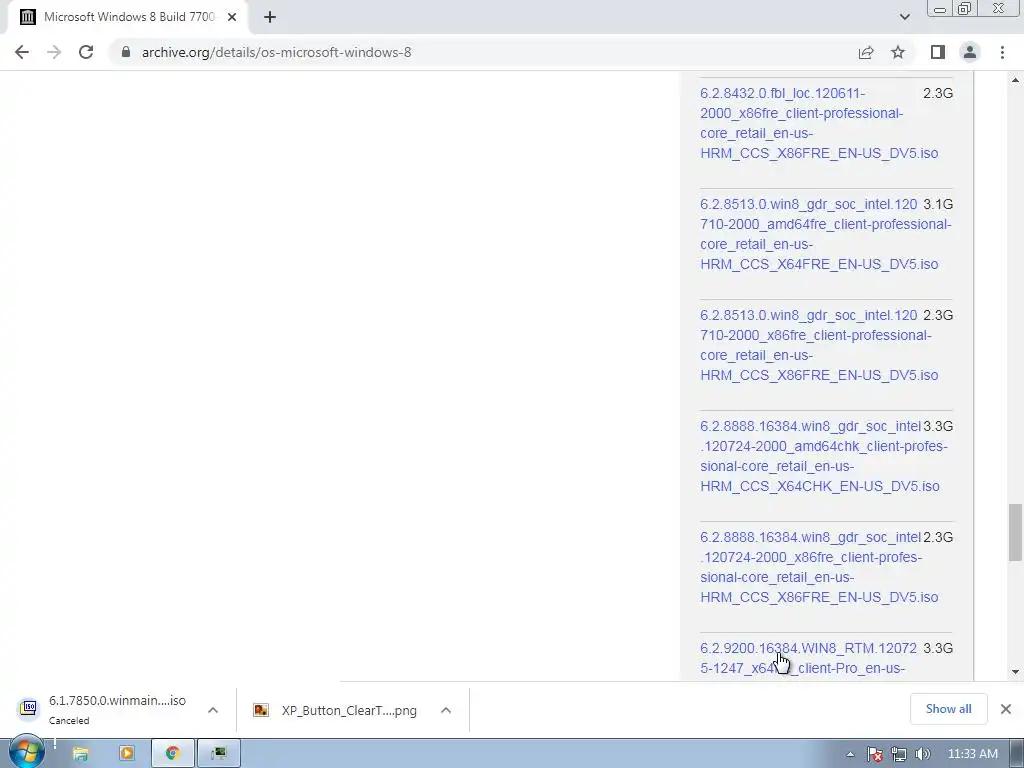Click the ISO file icon in downloads bar

click(x=28, y=709)
